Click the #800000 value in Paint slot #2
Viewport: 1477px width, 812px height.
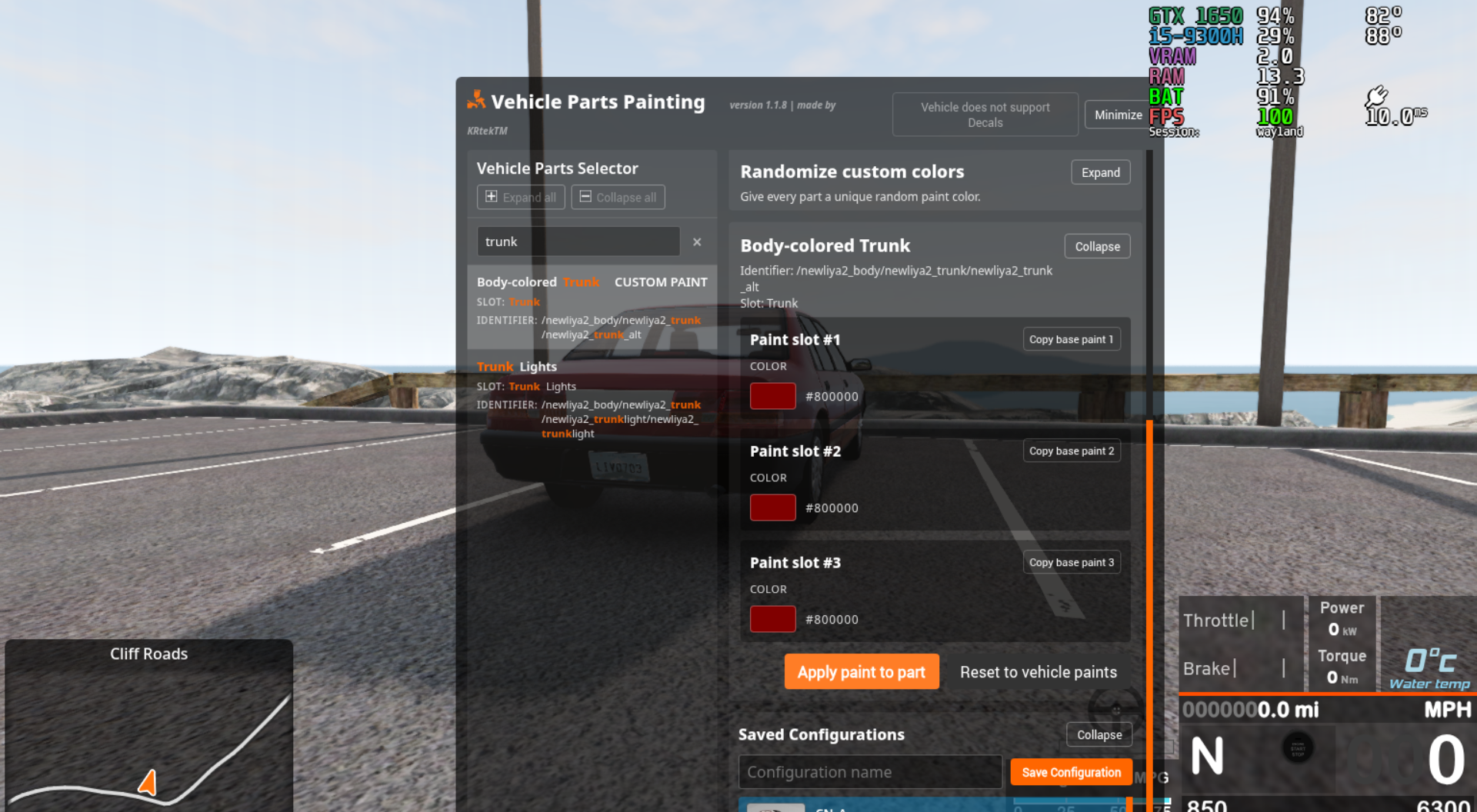pos(832,508)
